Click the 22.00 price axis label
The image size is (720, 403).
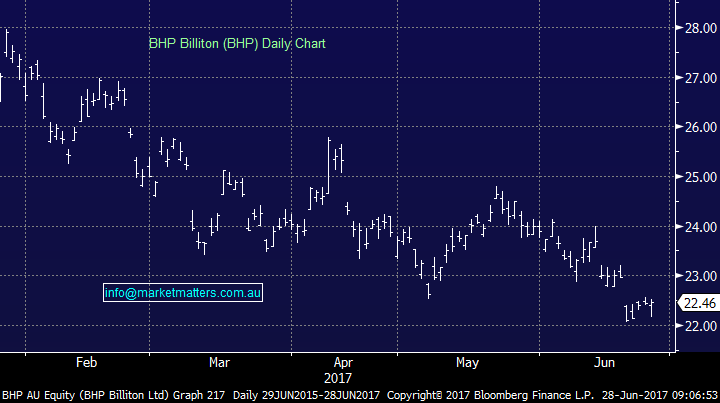pos(701,326)
